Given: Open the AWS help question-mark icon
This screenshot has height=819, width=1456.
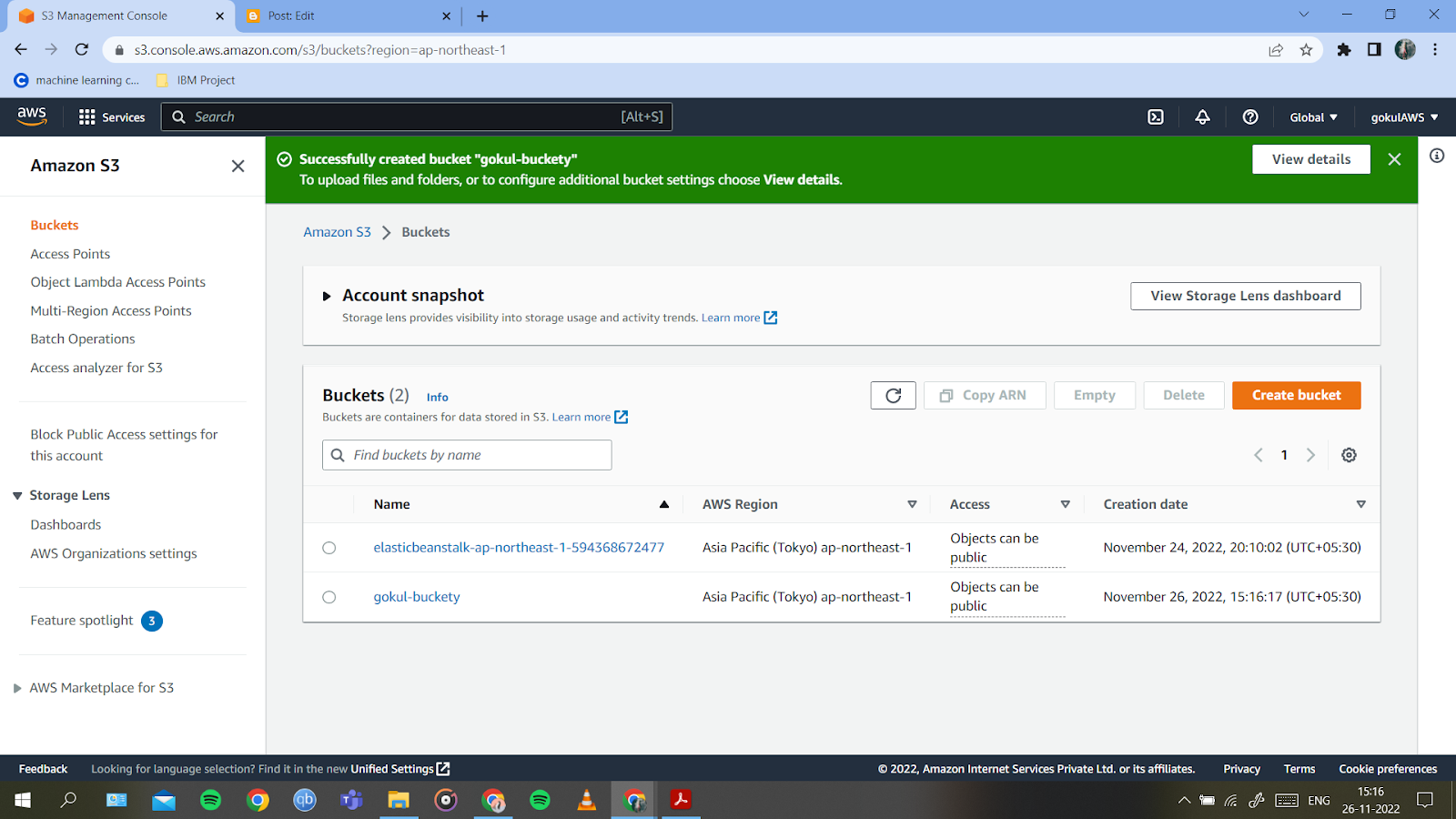Looking at the screenshot, I should pos(1250,117).
